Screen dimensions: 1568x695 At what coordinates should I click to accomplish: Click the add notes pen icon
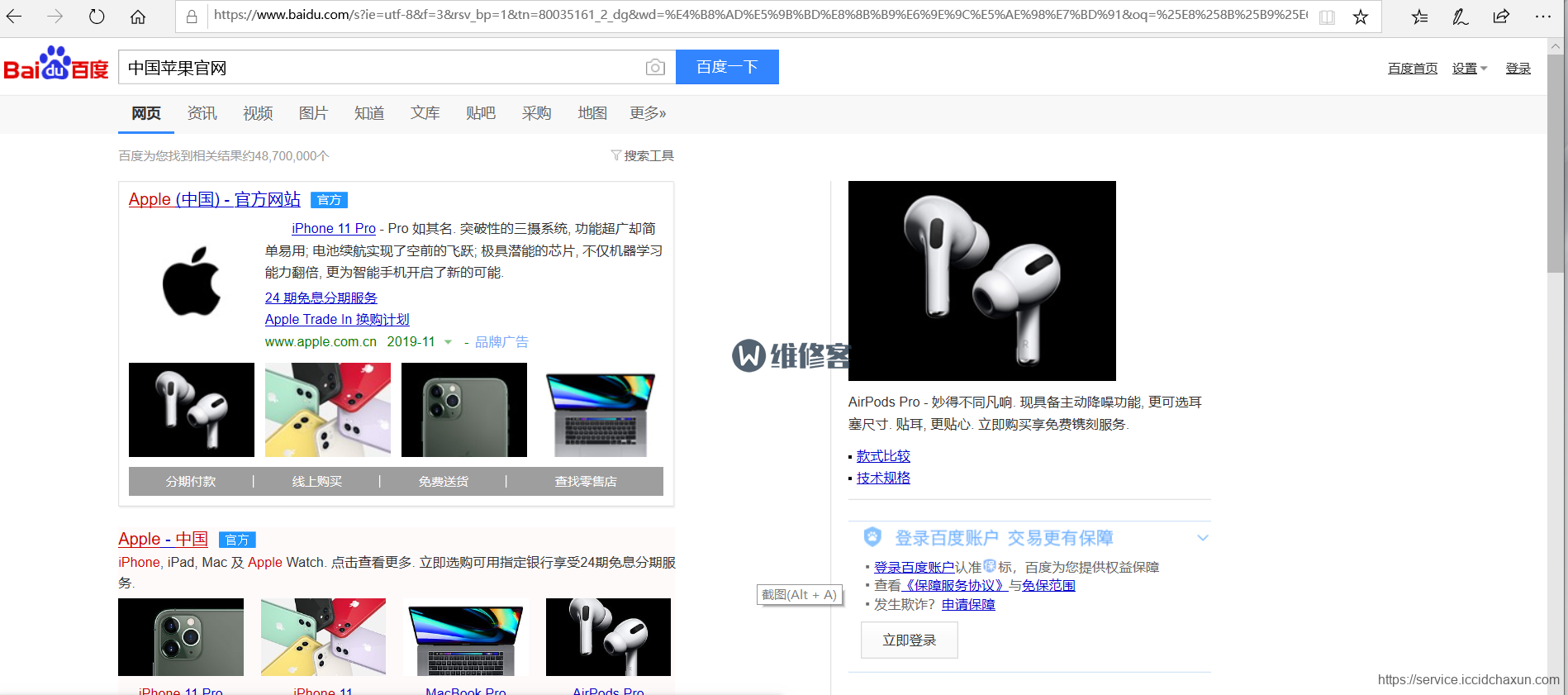pos(1461,17)
